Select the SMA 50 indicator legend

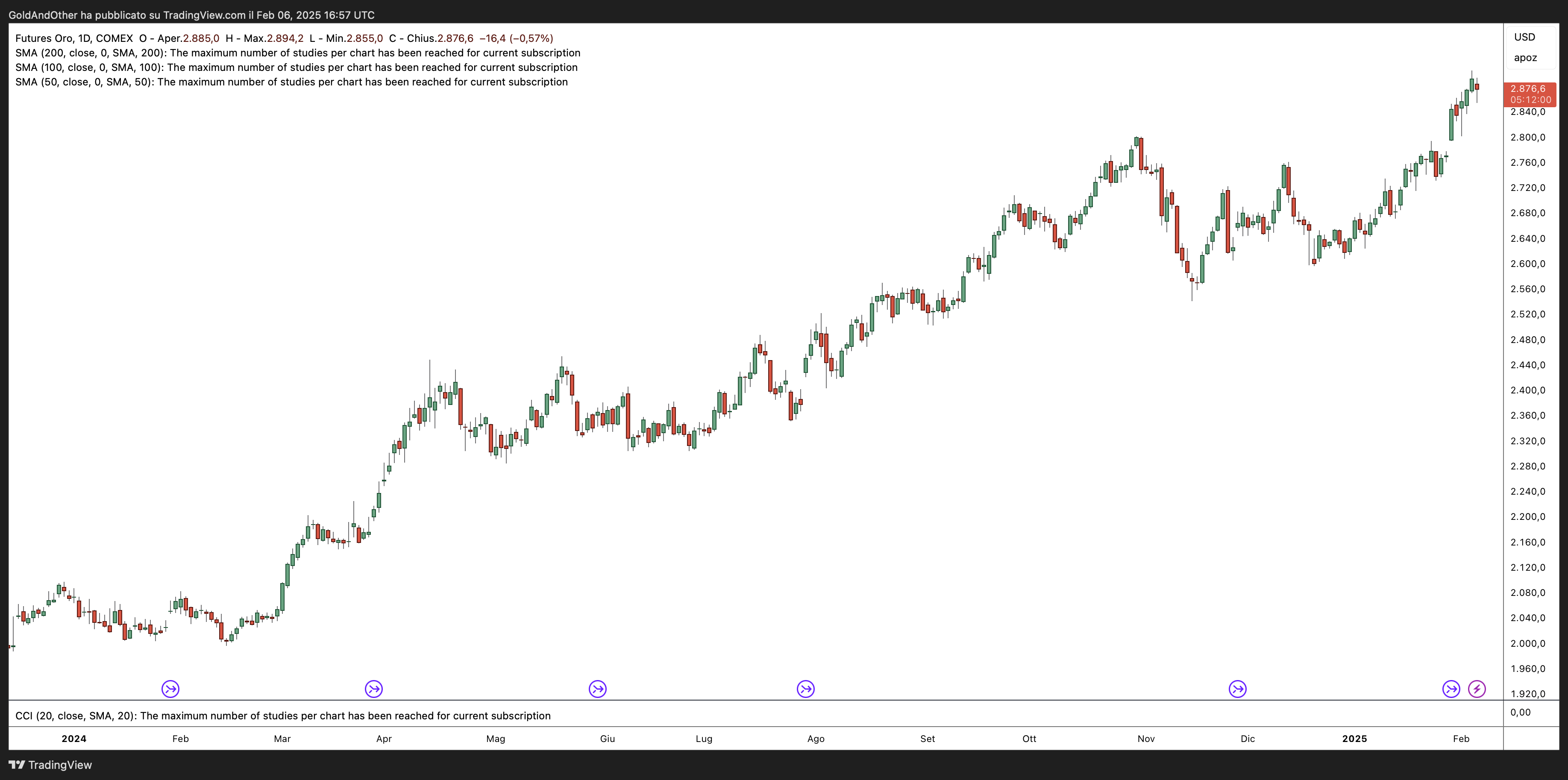[84, 82]
